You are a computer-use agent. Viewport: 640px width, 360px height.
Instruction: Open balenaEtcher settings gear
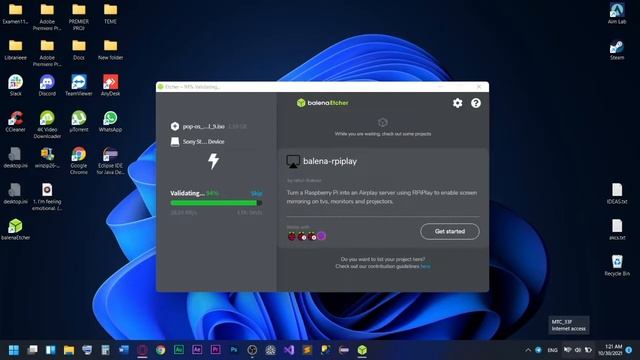(458, 103)
